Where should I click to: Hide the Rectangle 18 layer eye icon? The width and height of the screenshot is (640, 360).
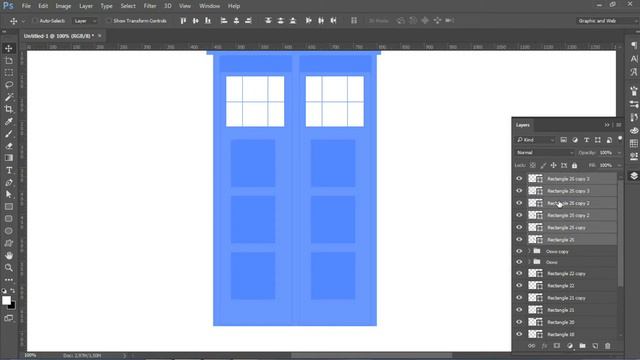[519, 334]
